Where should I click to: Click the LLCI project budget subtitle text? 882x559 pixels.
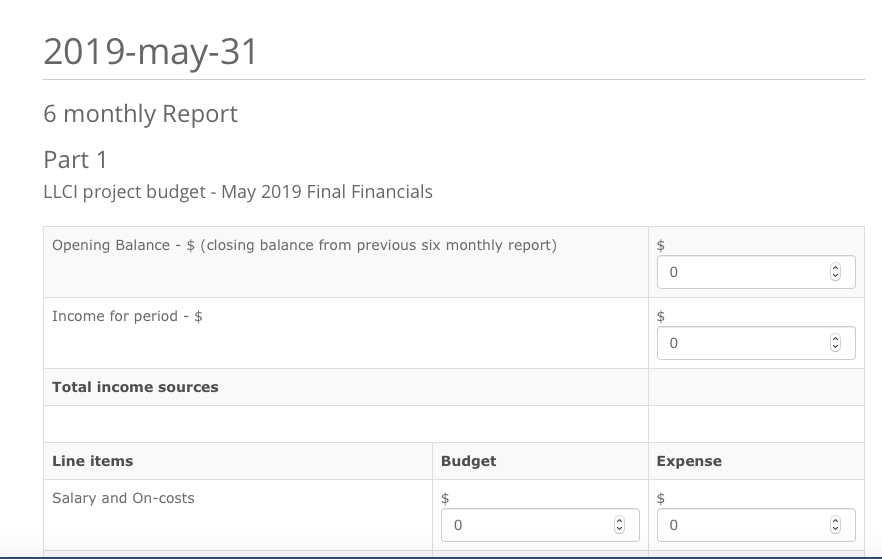(238, 191)
